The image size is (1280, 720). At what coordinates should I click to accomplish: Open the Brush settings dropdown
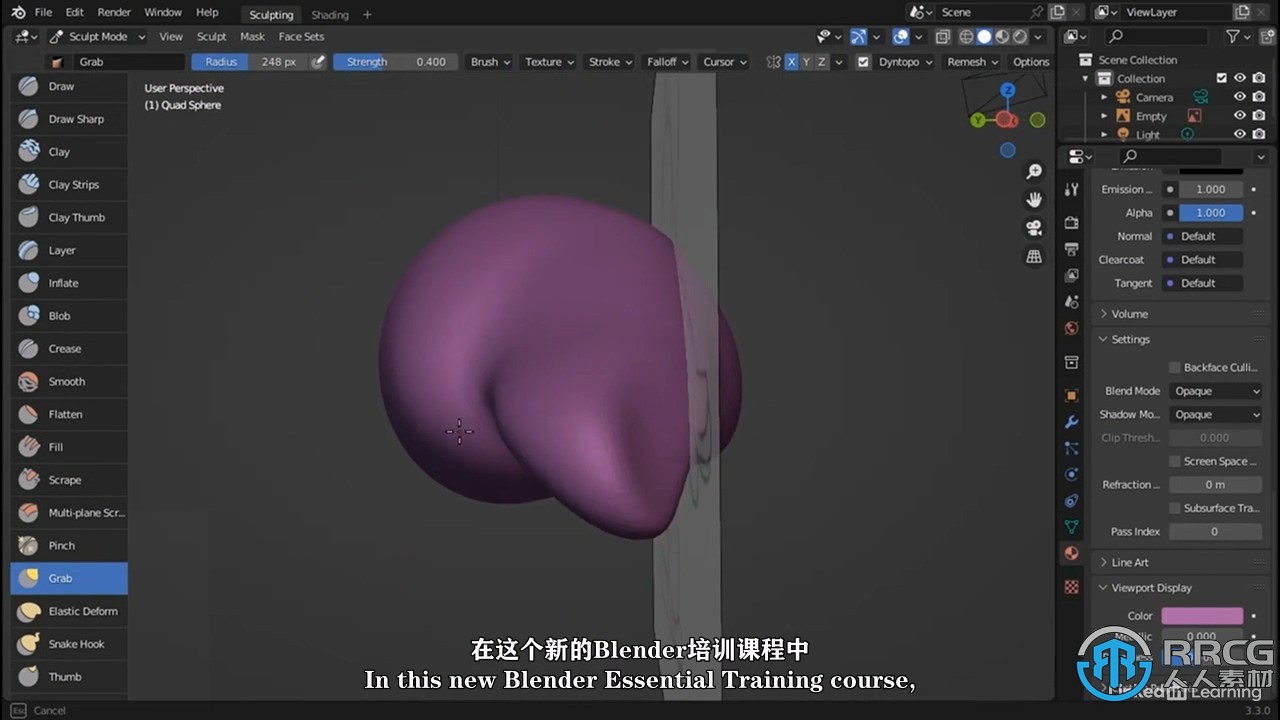pyautogui.click(x=490, y=62)
